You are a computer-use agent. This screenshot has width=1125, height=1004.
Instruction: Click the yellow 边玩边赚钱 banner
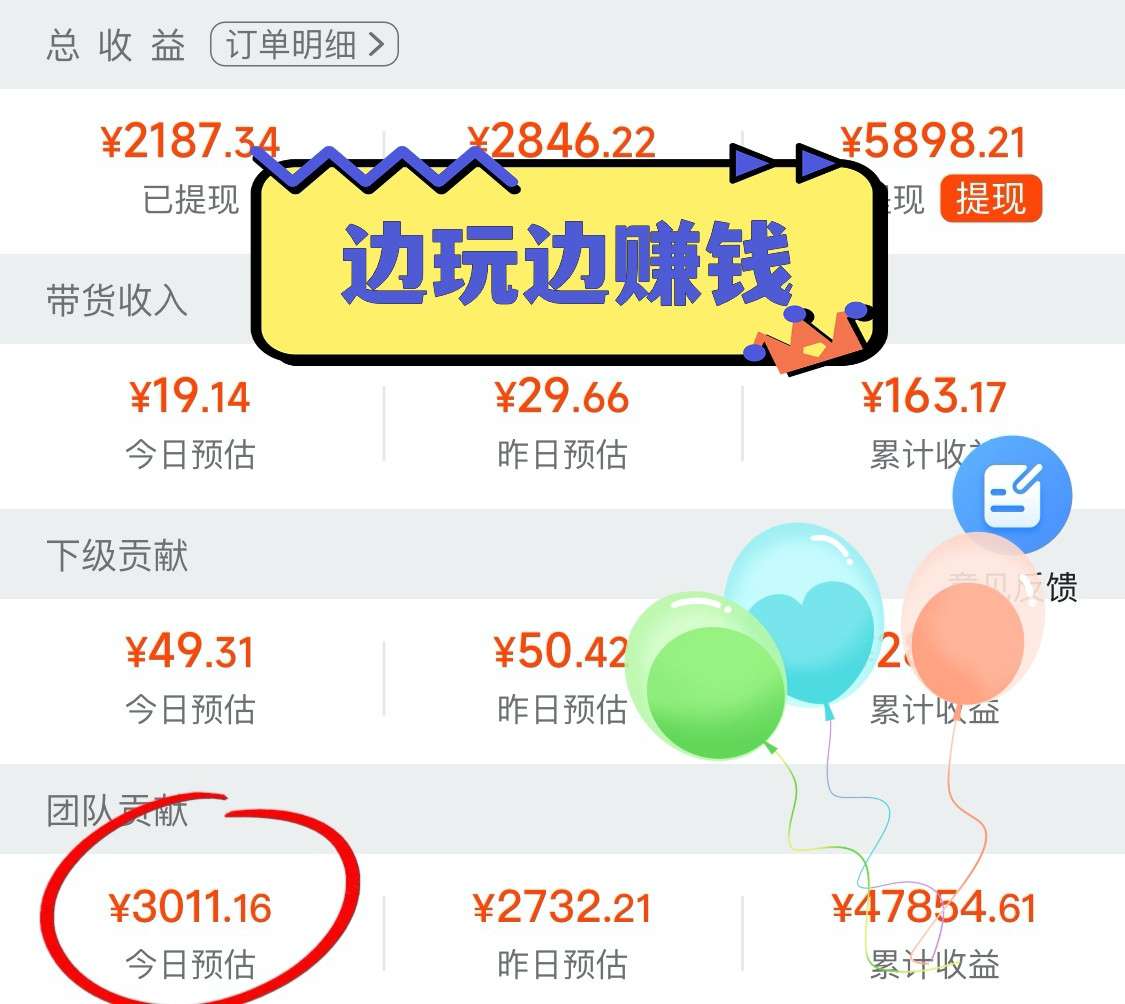[x=567, y=262]
